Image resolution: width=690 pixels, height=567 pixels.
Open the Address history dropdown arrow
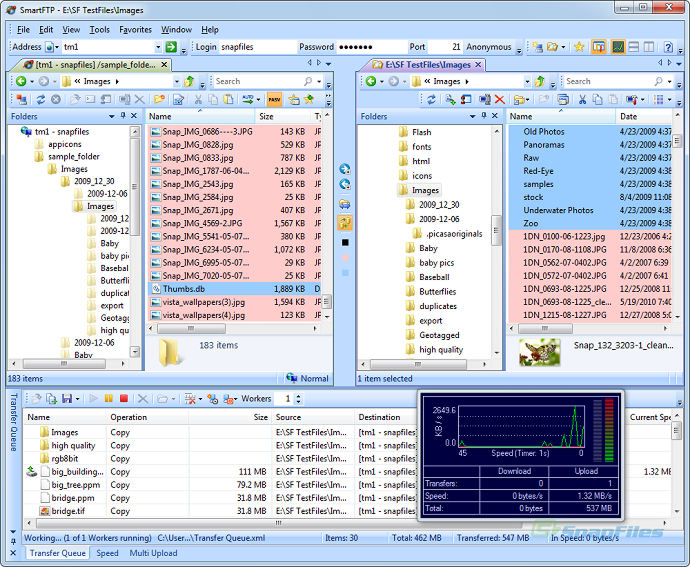tap(158, 47)
